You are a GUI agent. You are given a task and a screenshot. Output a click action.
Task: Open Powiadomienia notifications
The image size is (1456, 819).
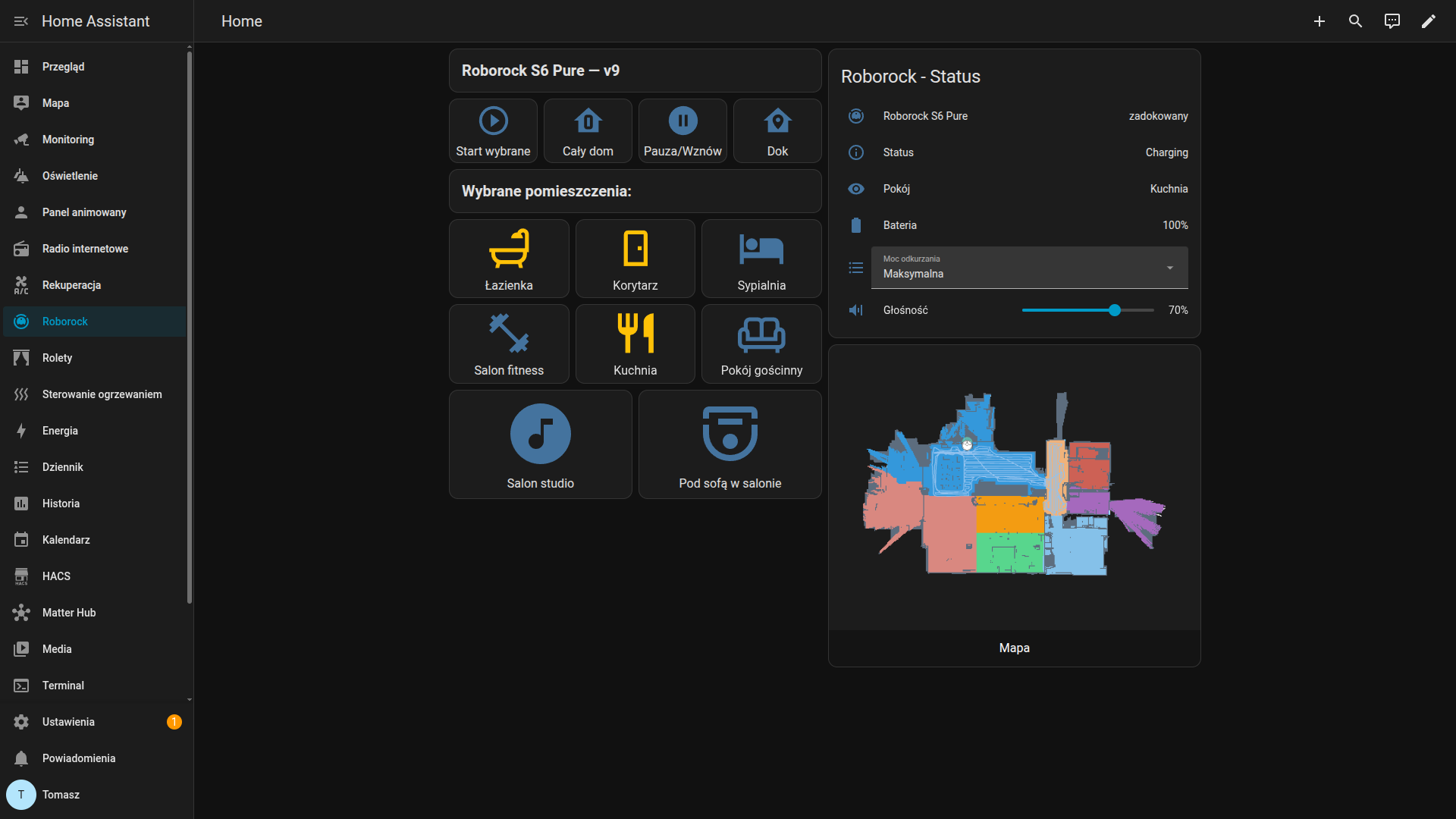pos(94,758)
